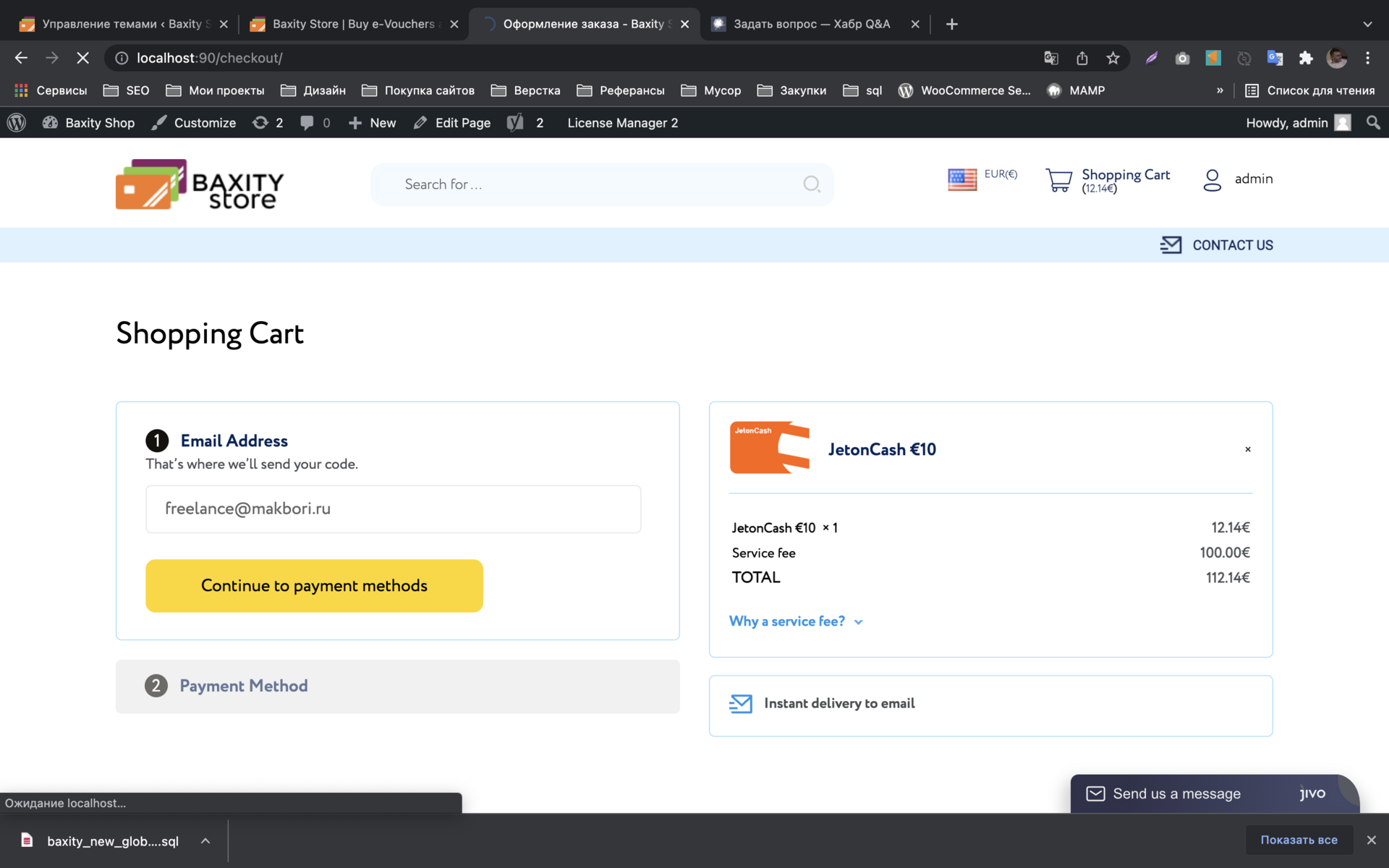Open the New content menu
The height and width of the screenshot is (868, 1389).
(373, 123)
